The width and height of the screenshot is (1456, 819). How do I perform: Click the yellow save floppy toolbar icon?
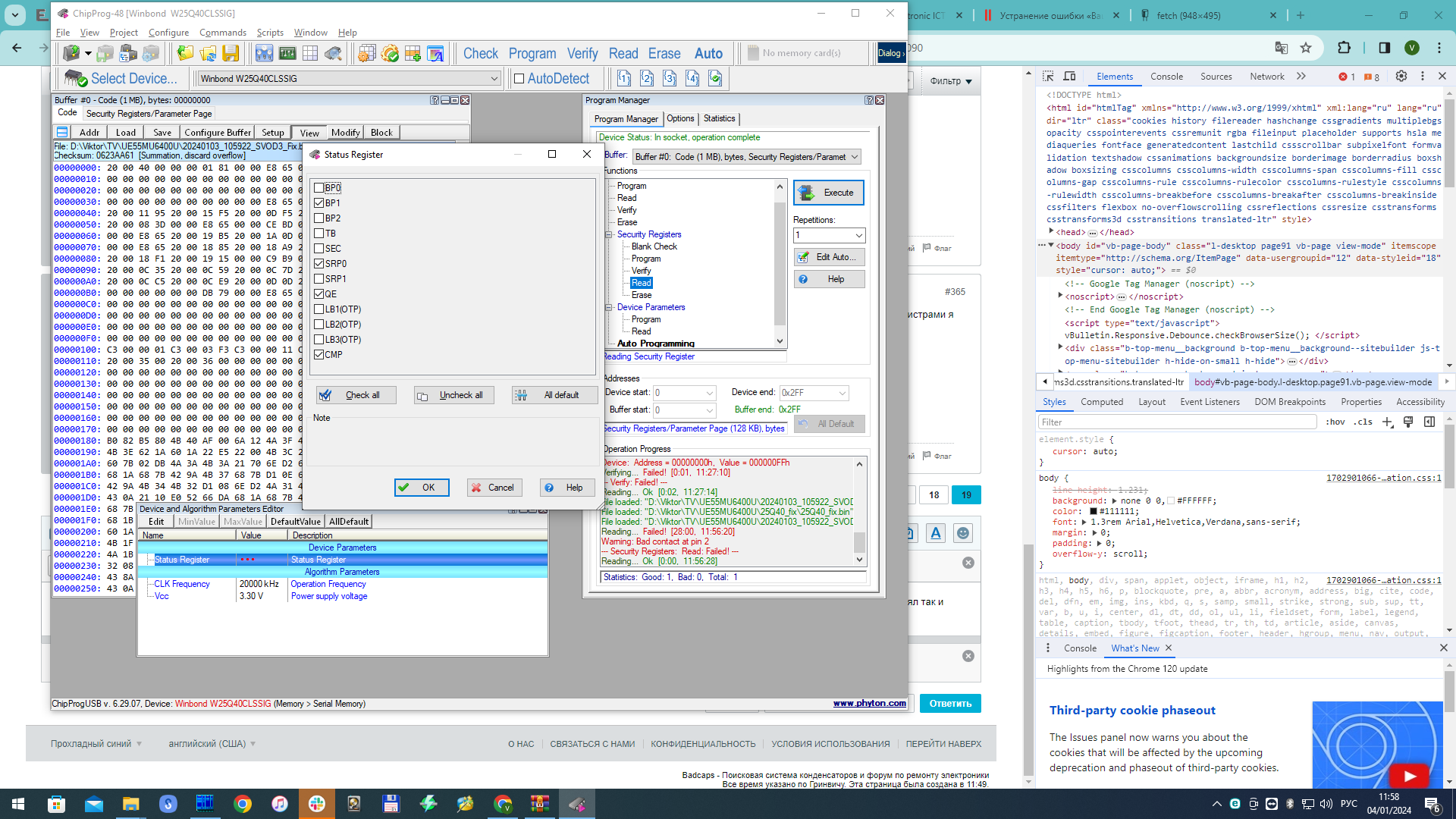coord(231,53)
